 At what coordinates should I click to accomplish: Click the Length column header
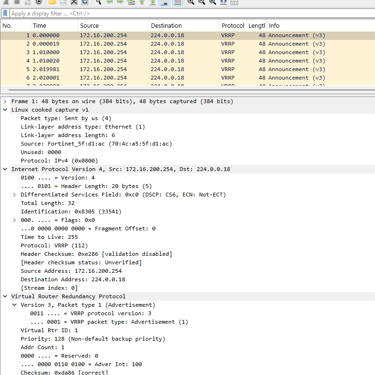click(x=257, y=26)
